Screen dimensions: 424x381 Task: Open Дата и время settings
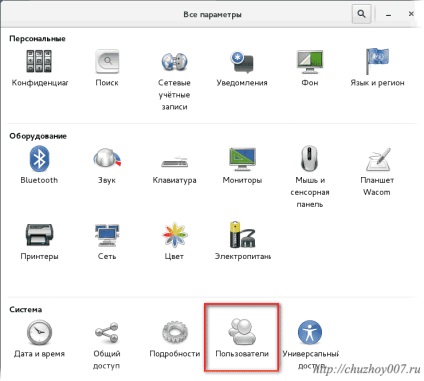[39, 339]
